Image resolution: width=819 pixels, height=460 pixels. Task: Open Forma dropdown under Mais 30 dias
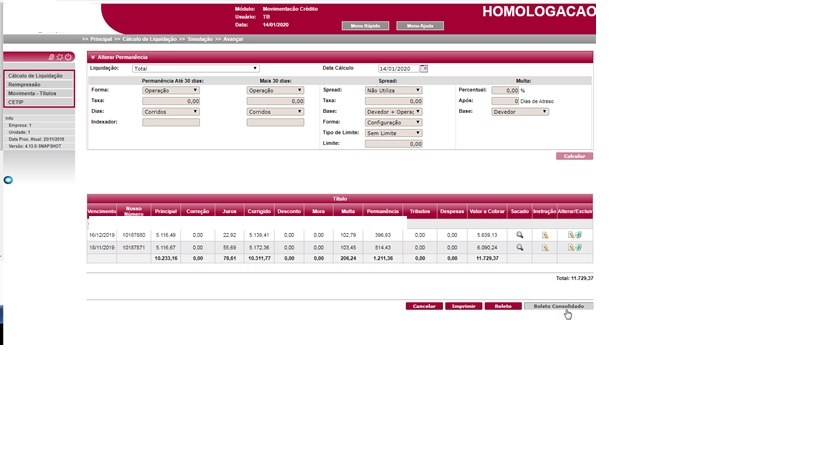pos(275,90)
